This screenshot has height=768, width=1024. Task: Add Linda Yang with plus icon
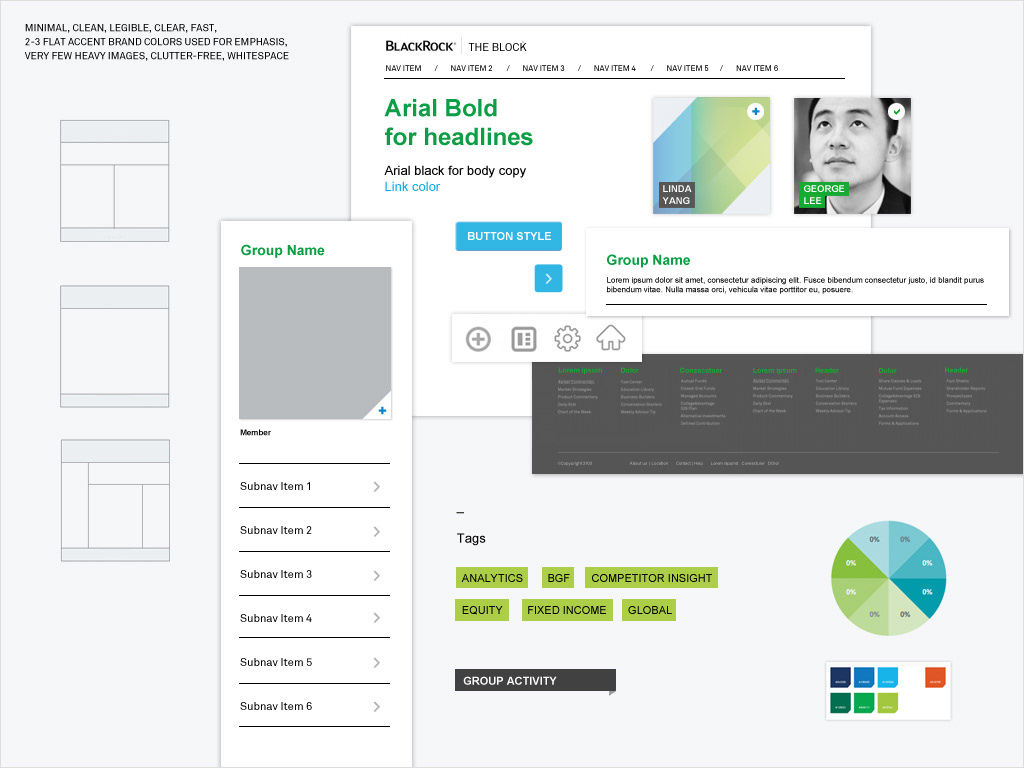pyautogui.click(x=755, y=112)
